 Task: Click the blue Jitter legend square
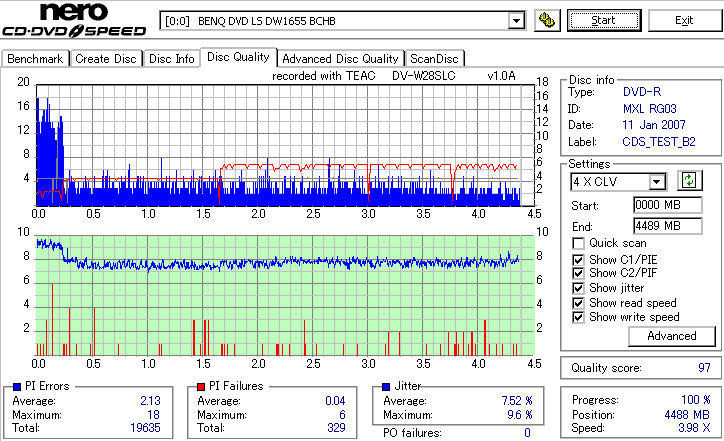[x=384, y=386]
